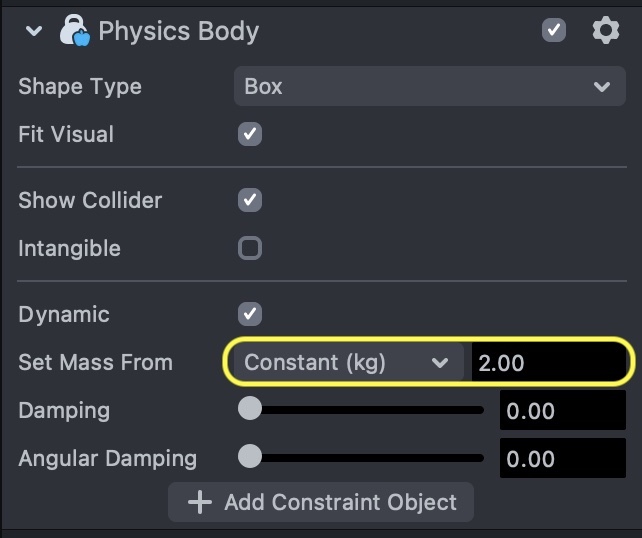Uncheck the Fit Visual checkbox
Screen dimensions: 642x538
(250, 134)
